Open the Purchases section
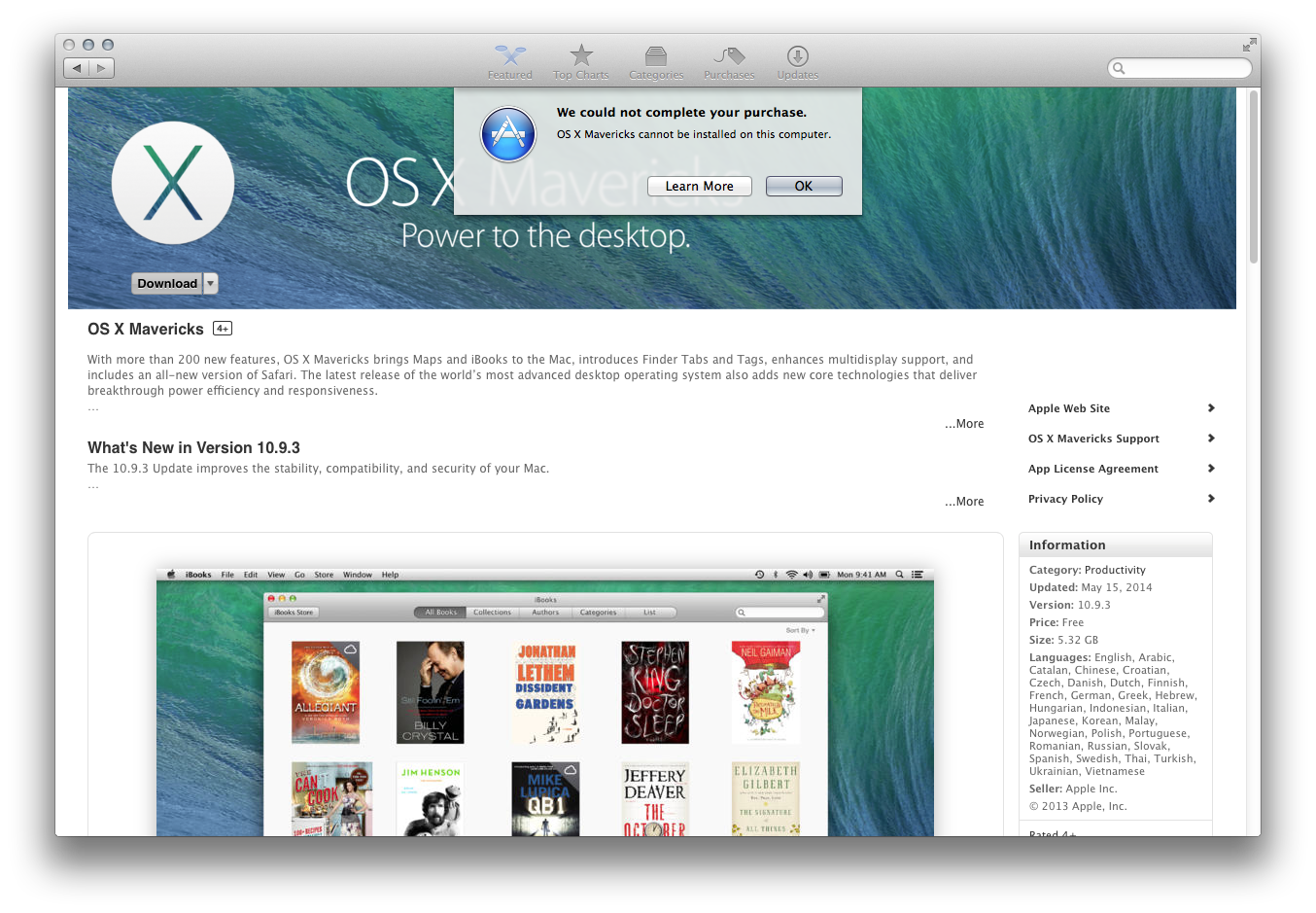Viewport: 1316px width, 913px height. 729,62
